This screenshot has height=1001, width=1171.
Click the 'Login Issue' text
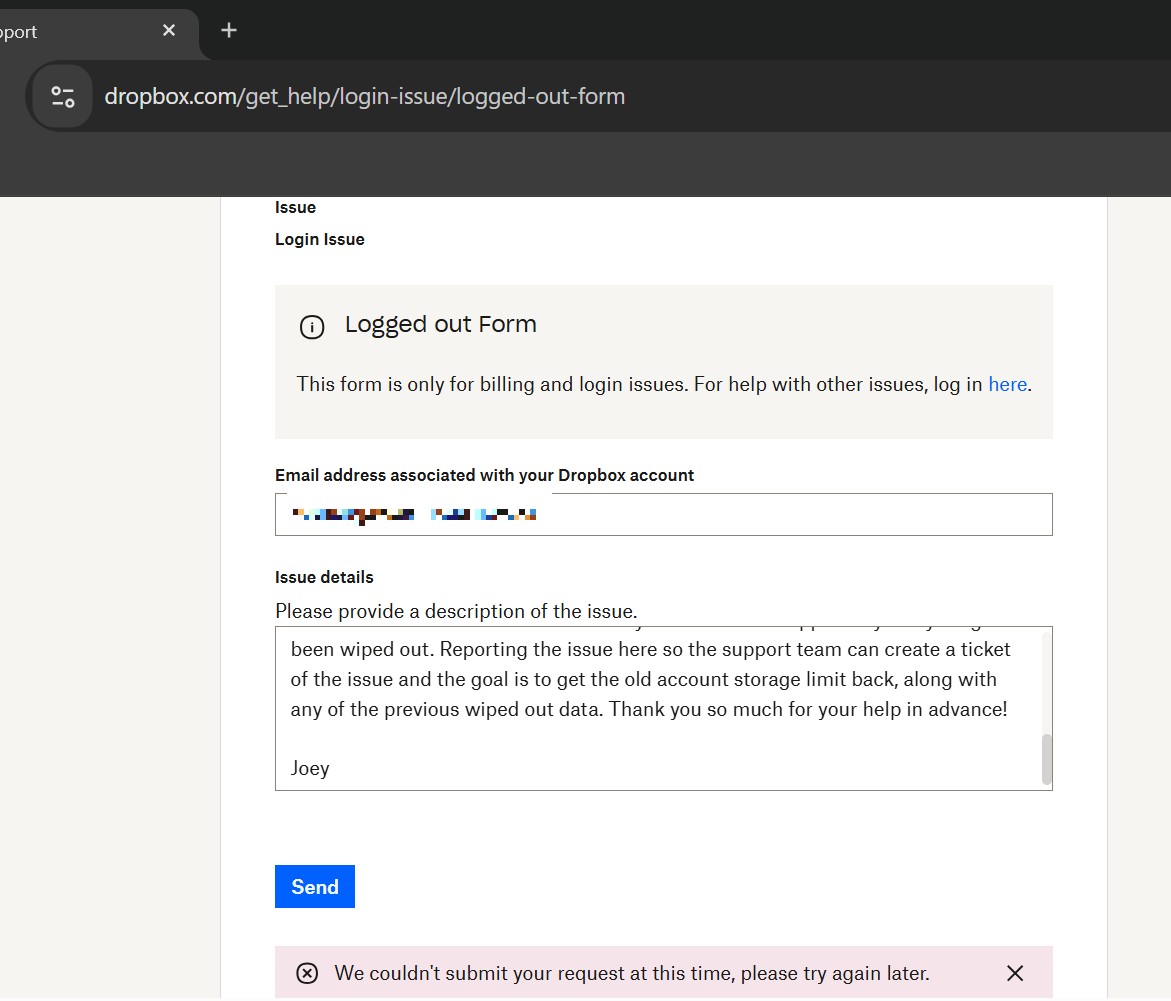pyautogui.click(x=320, y=239)
